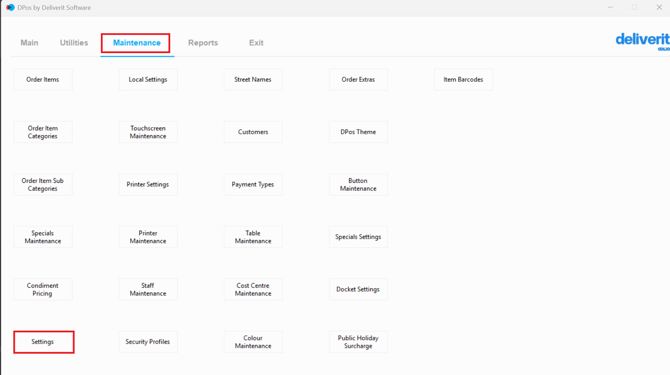Open DPos Theme settings
This screenshot has width=670, height=375.
coord(358,132)
